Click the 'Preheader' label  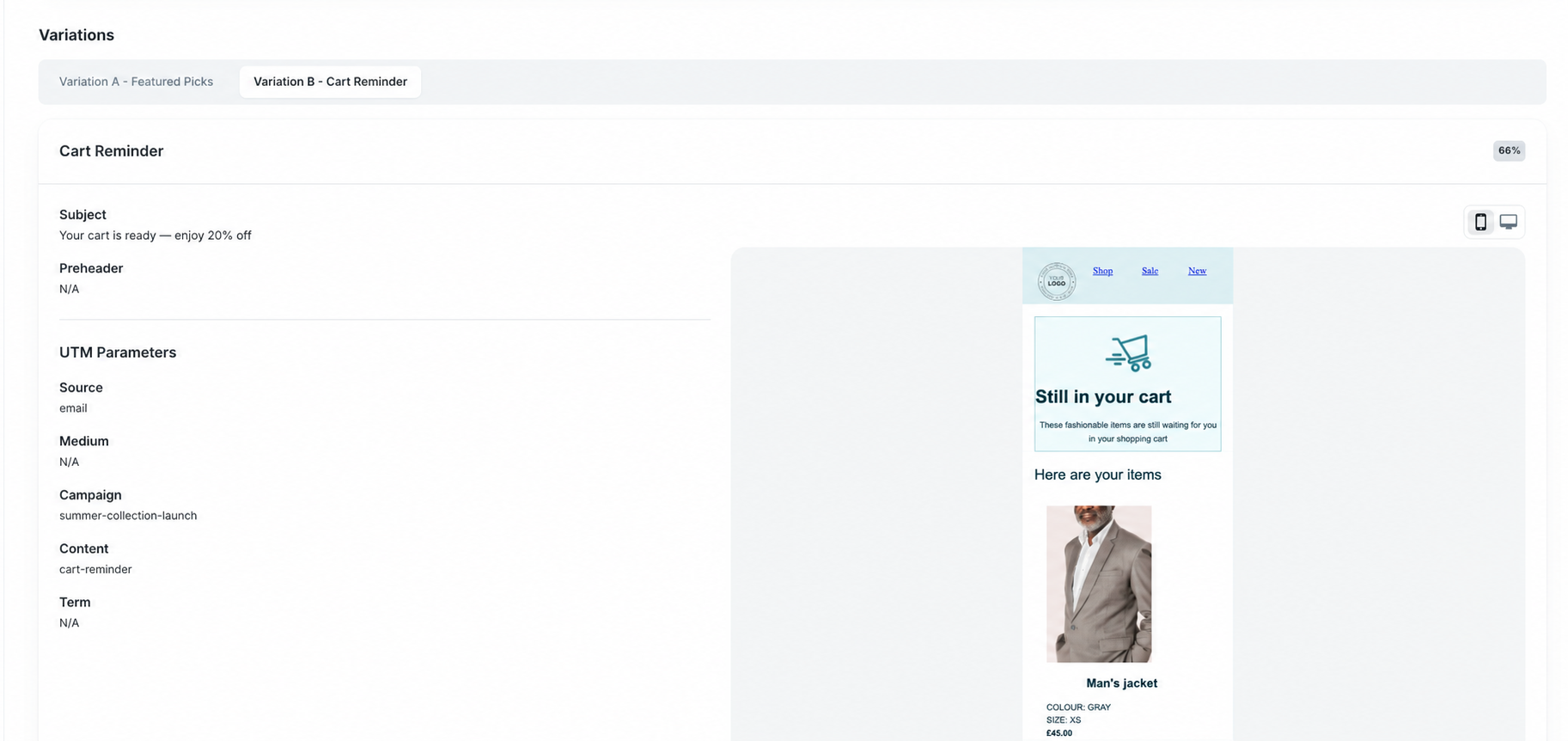point(91,268)
